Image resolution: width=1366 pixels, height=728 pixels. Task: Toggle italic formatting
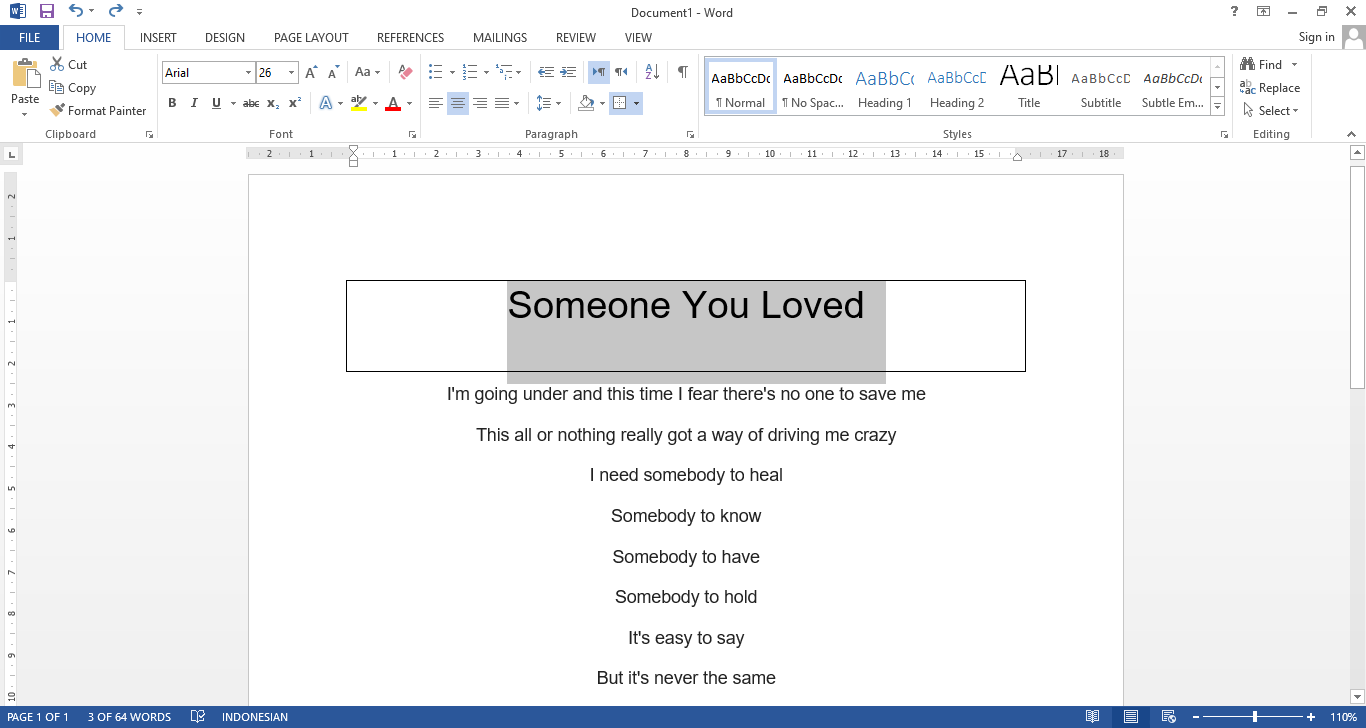[x=194, y=103]
